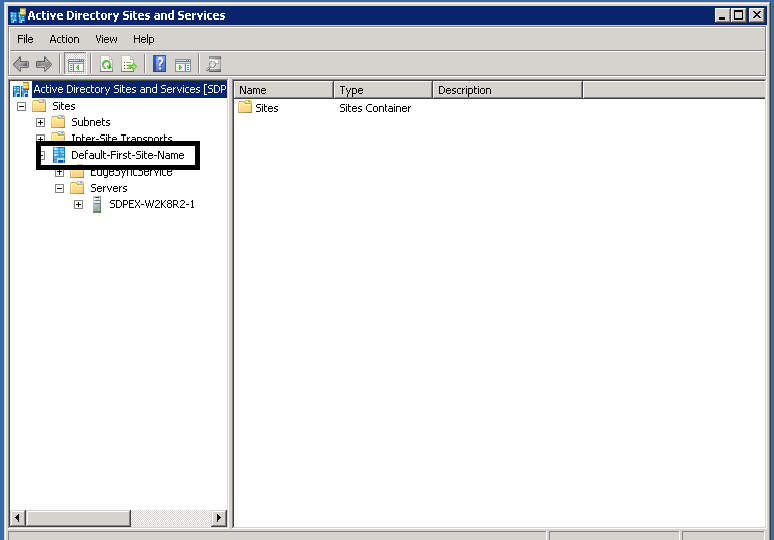
Task: Click the SDPEX-W2K8R2-1 server icon
Action: tap(97, 204)
